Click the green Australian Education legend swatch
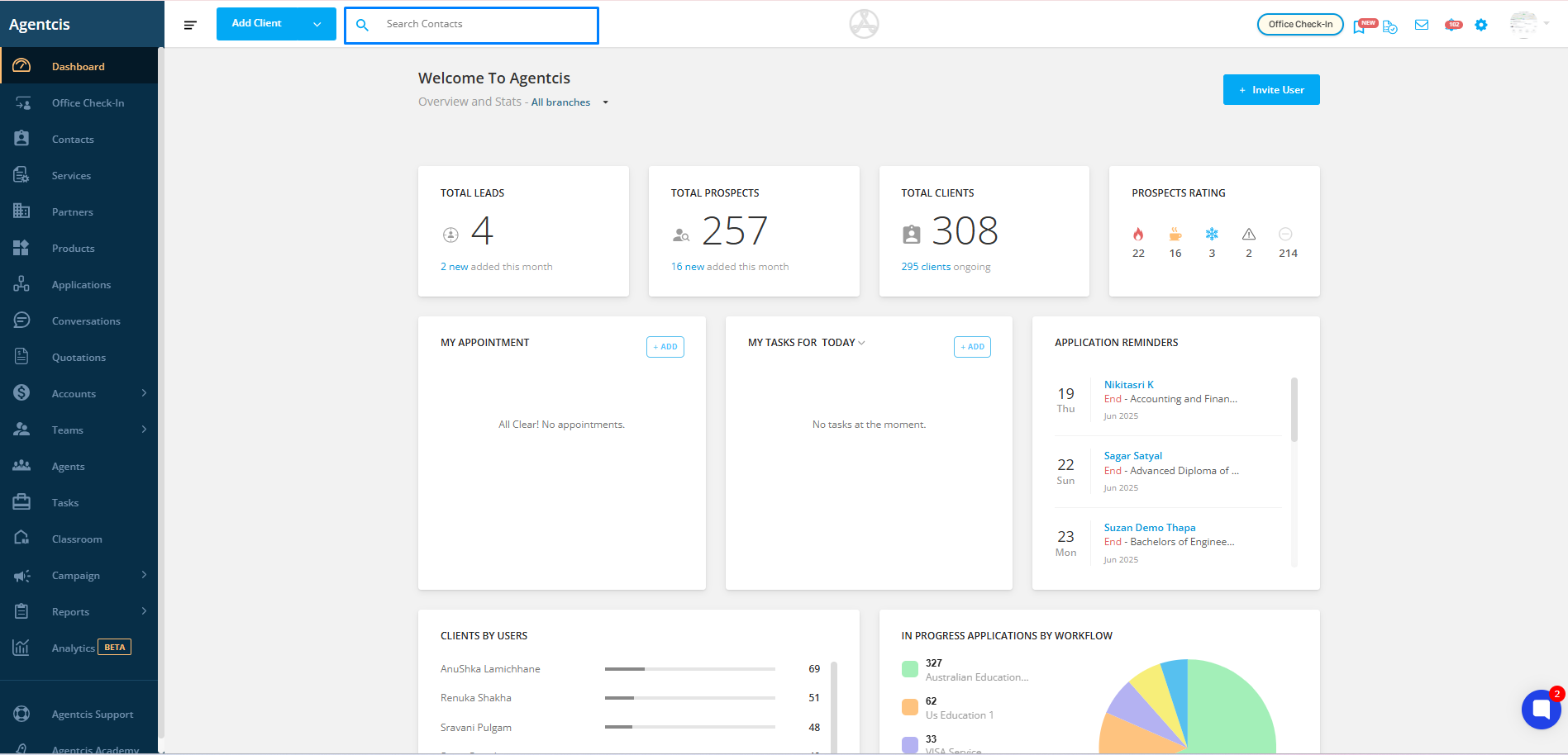Viewport: 1568px width, 755px height. (910, 669)
